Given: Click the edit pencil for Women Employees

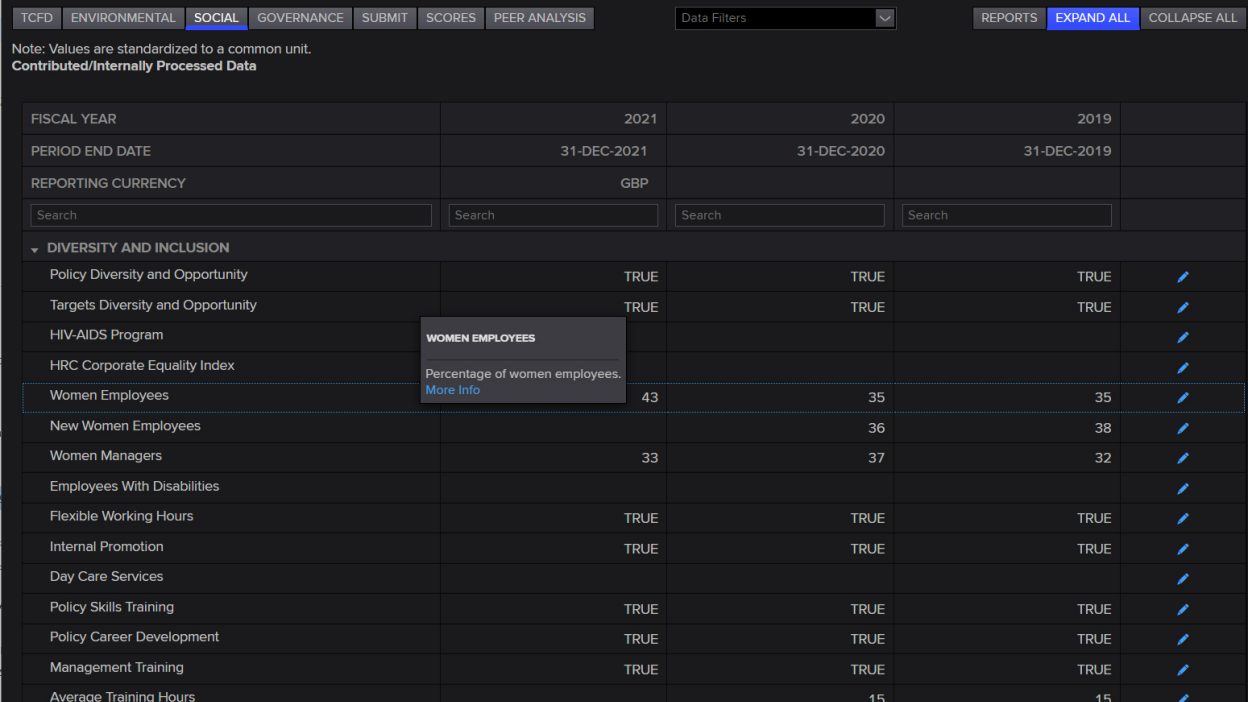Looking at the screenshot, I should click(x=1183, y=397).
